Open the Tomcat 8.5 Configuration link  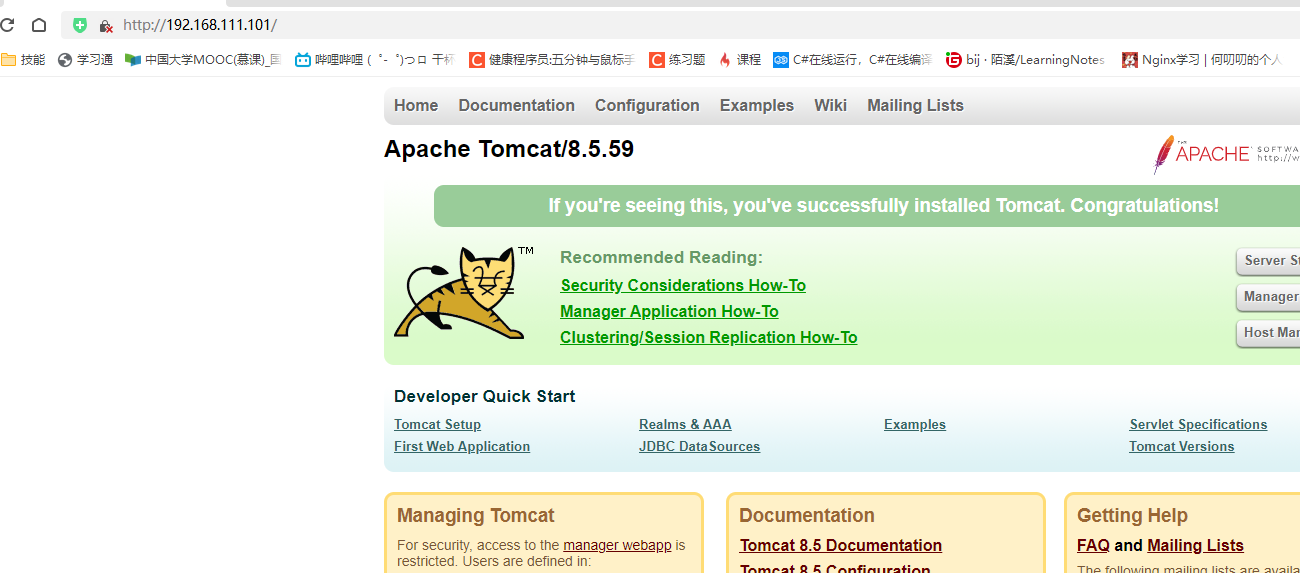click(x=835, y=568)
